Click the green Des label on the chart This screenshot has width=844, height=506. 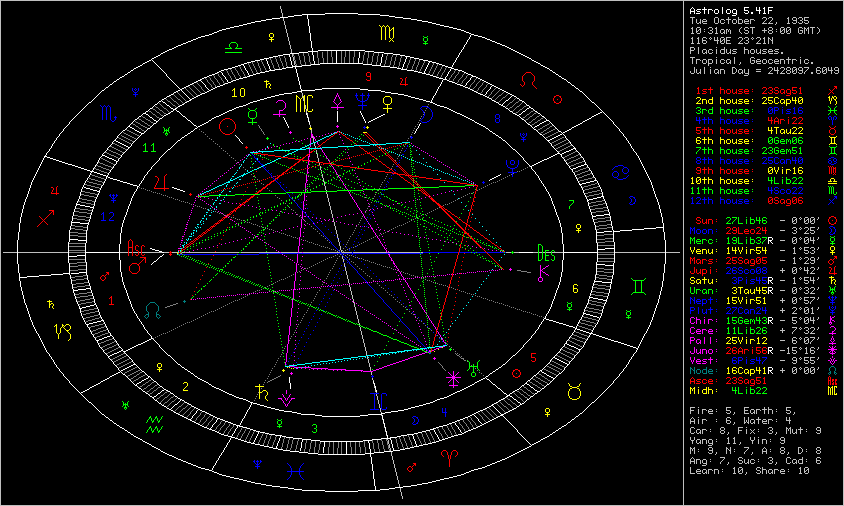point(546,251)
